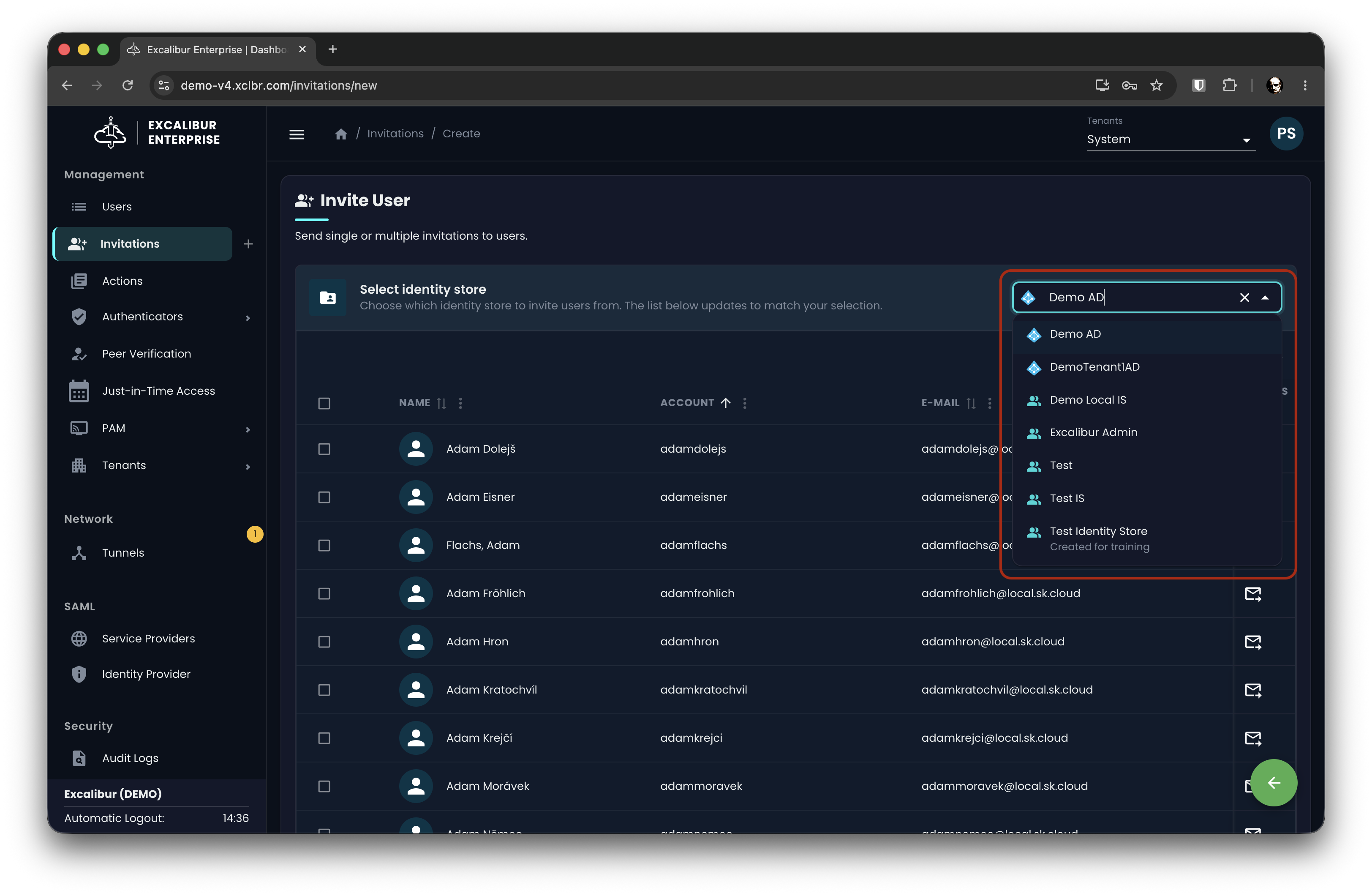Click the green back arrow floating button
The height and width of the screenshot is (896, 1372).
pos(1274,782)
